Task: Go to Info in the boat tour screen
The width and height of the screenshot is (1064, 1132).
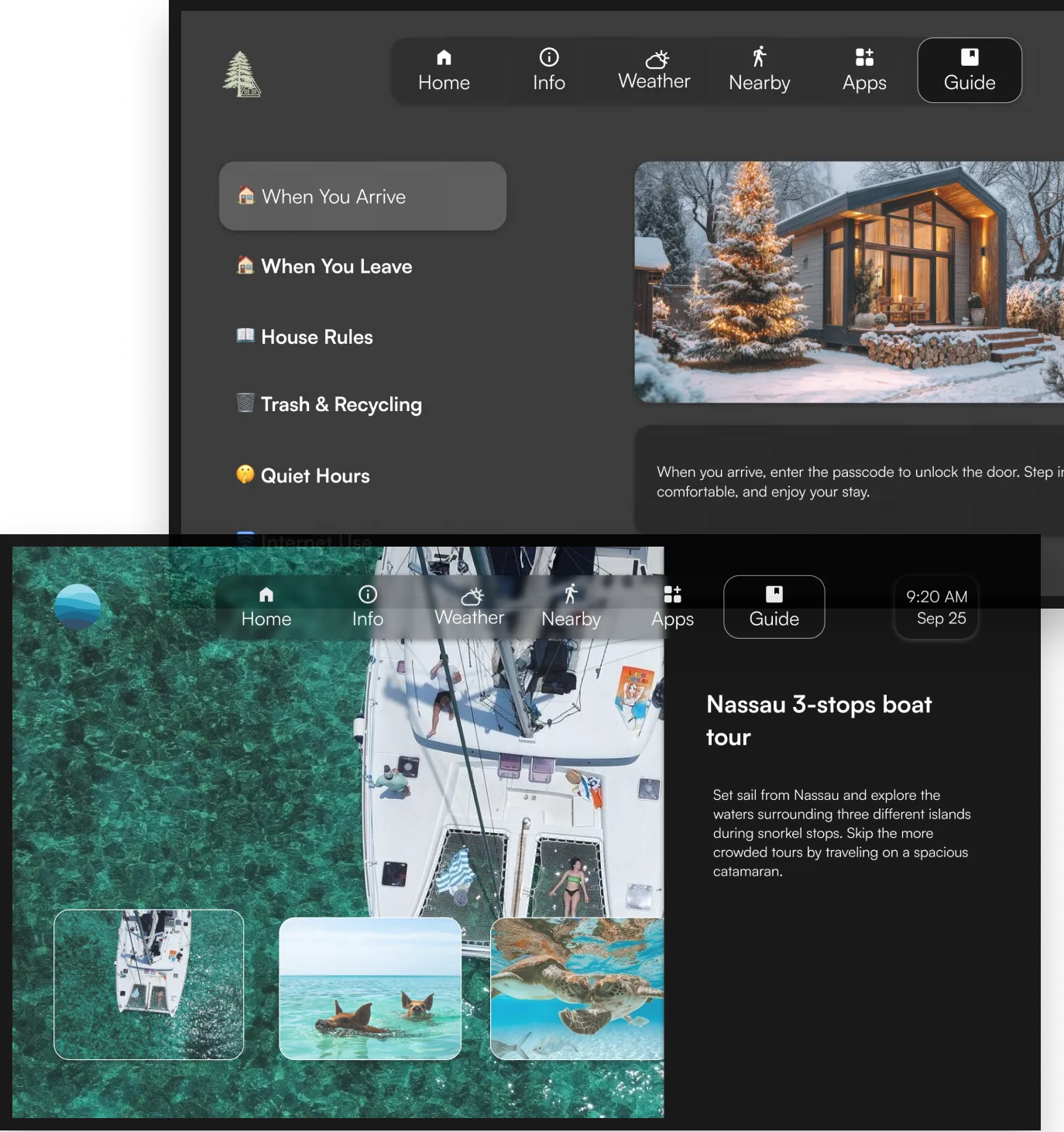Action: coord(368,607)
